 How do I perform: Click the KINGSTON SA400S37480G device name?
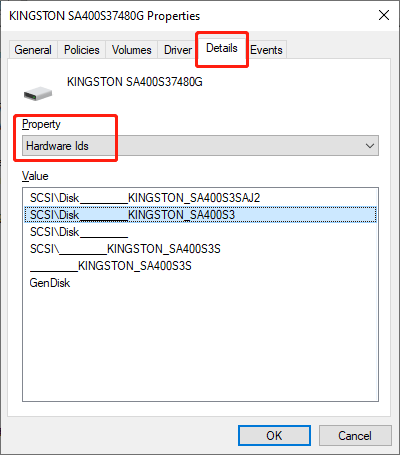click(135, 82)
